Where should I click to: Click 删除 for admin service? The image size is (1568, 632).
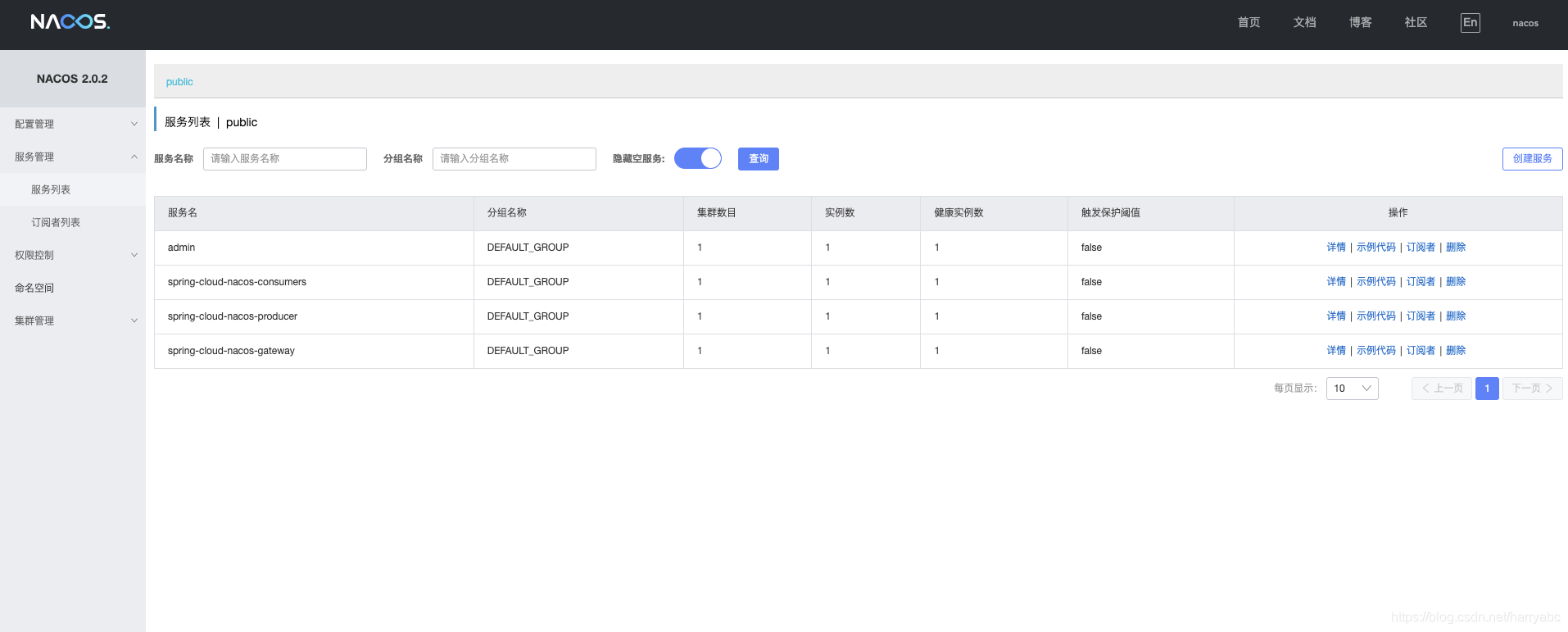(x=1456, y=248)
